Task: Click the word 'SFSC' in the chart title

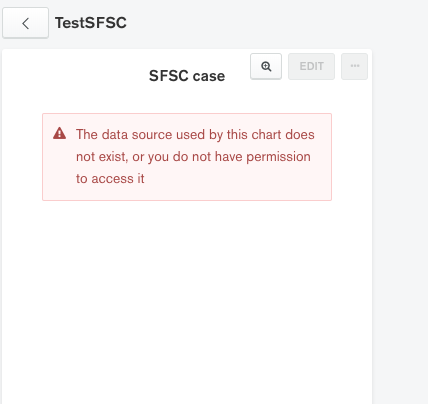Action: coord(169,76)
